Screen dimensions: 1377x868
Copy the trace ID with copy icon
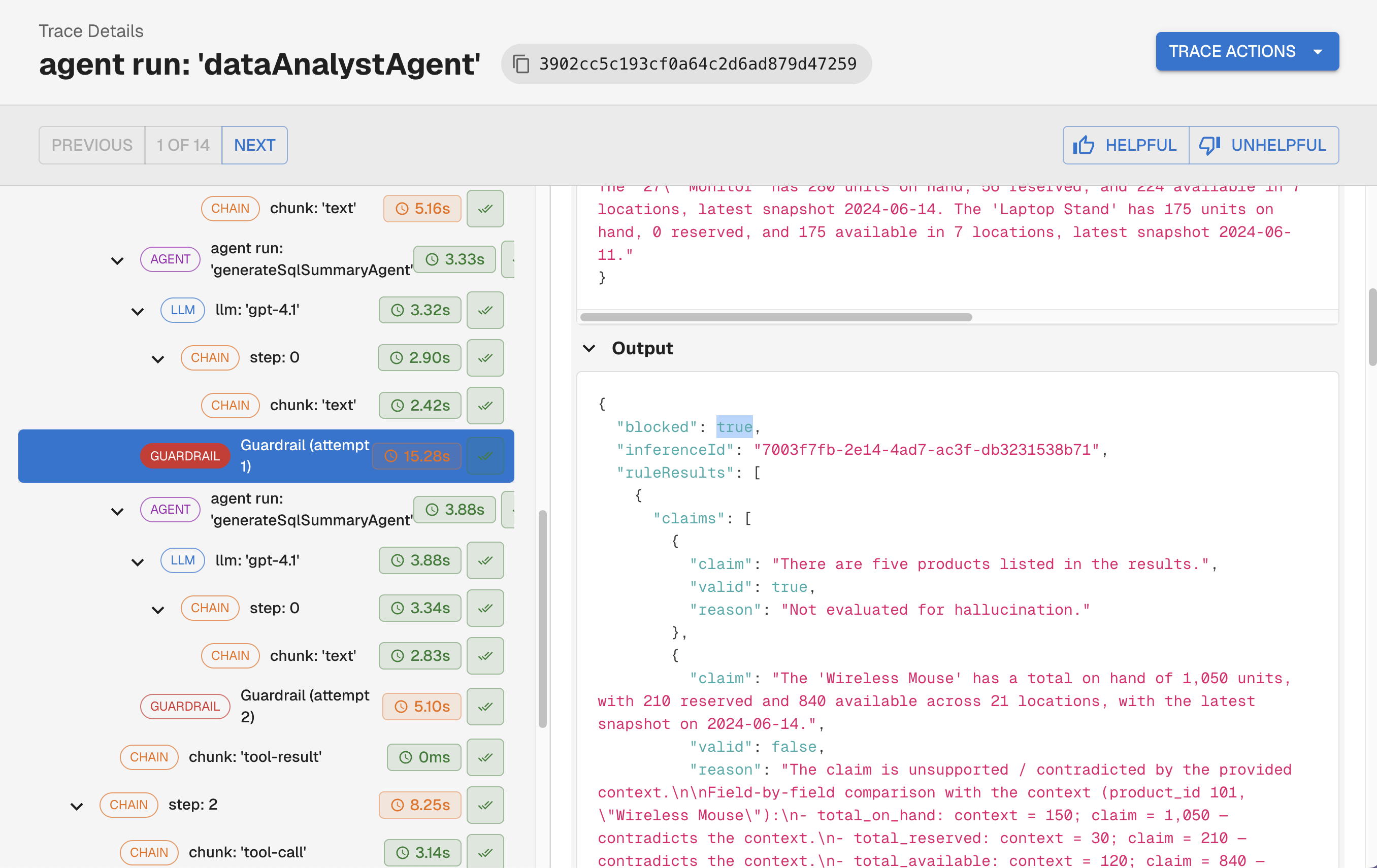pyautogui.click(x=520, y=64)
